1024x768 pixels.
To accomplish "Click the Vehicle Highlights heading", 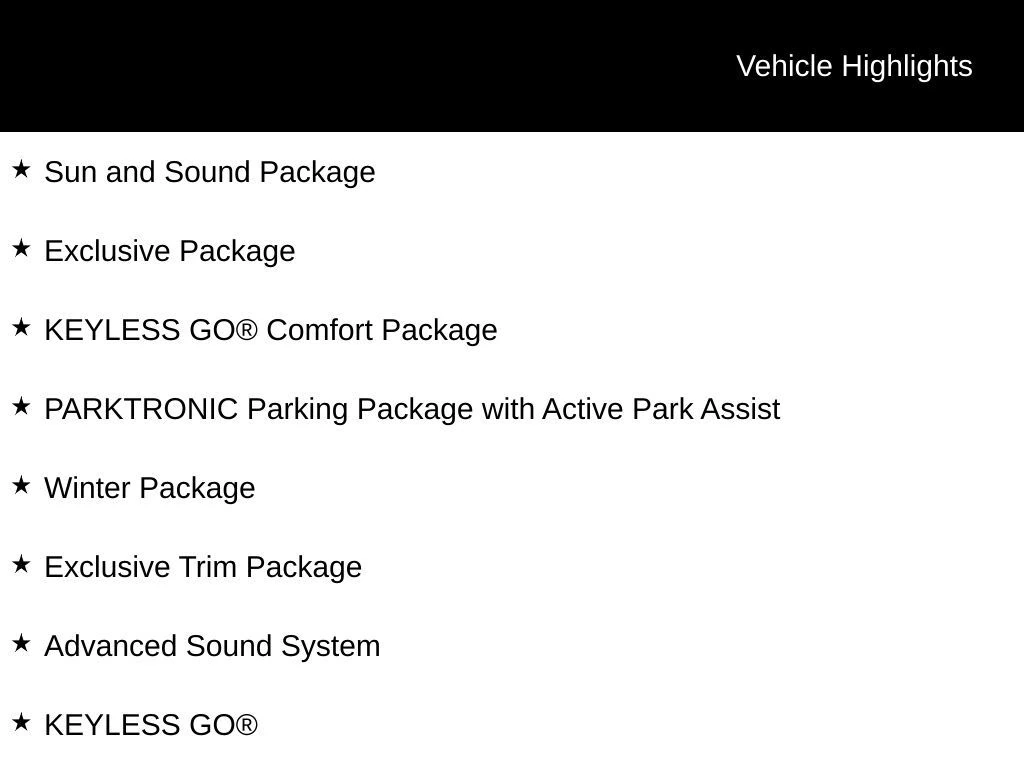I will coord(854,66).
